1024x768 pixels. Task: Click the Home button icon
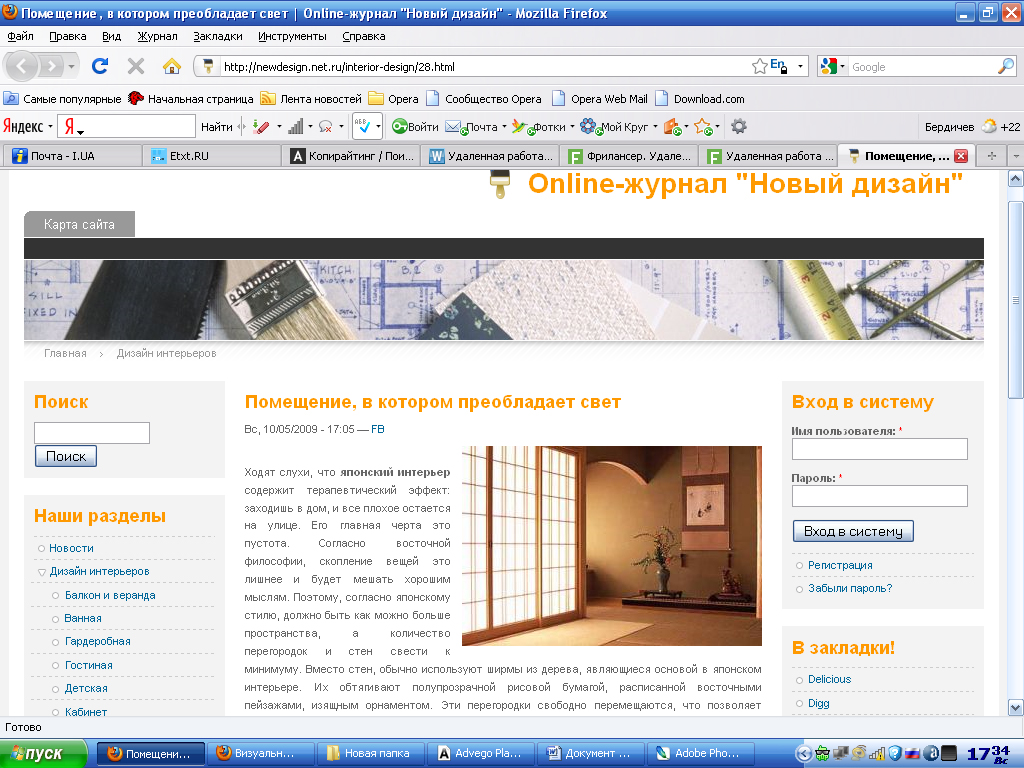(x=172, y=66)
